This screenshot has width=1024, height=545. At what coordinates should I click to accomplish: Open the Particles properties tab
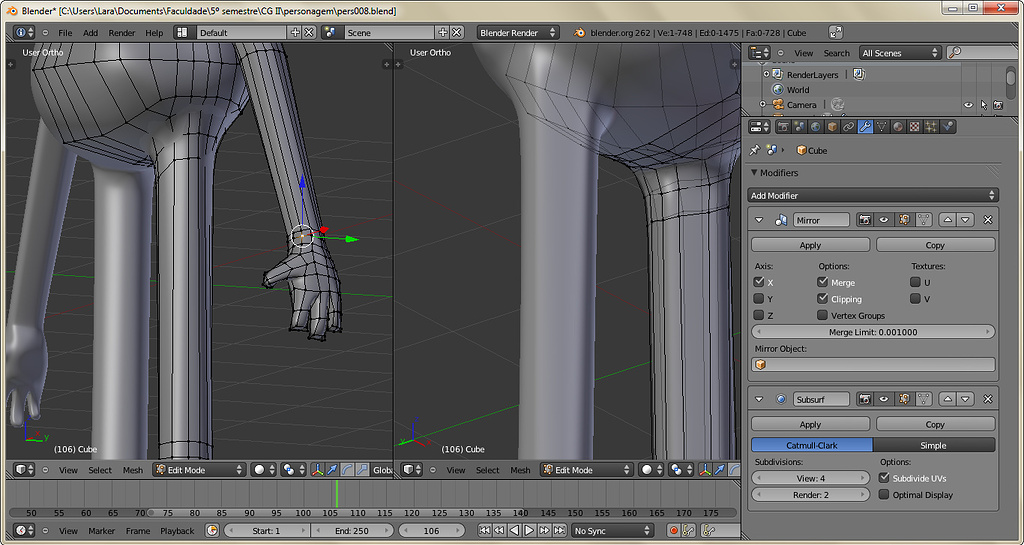[931, 127]
